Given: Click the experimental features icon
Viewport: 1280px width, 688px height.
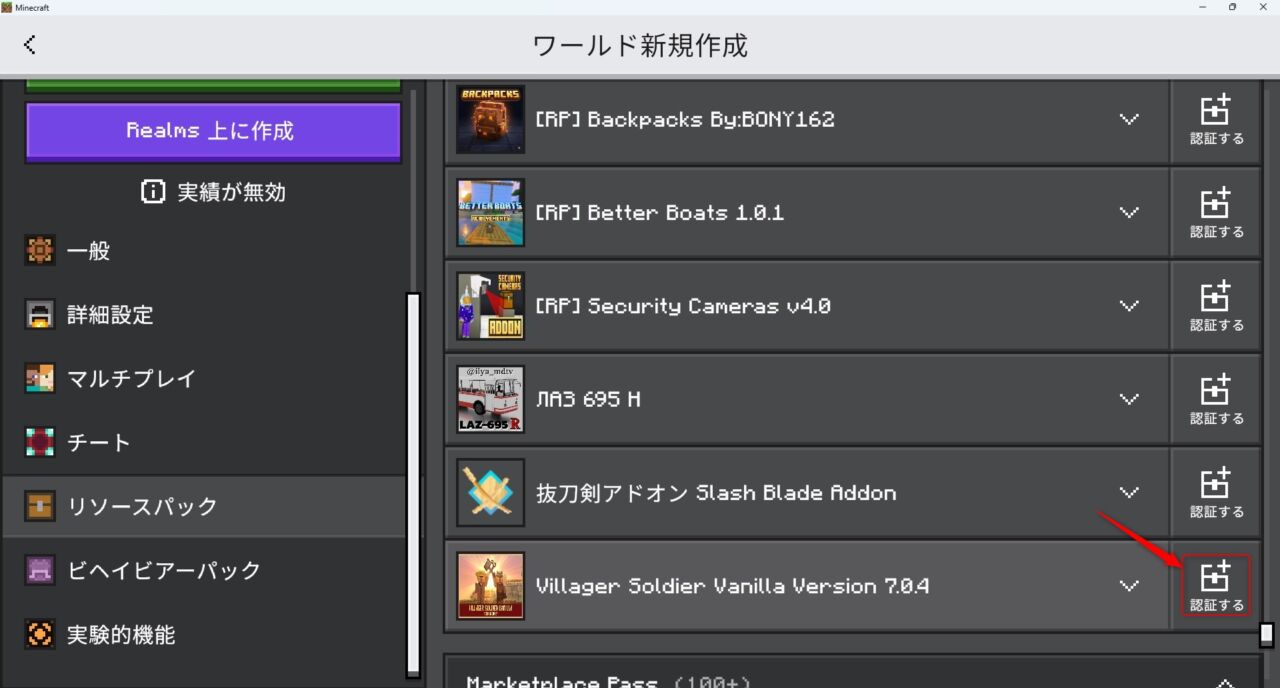Looking at the screenshot, I should (x=40, y=635).
